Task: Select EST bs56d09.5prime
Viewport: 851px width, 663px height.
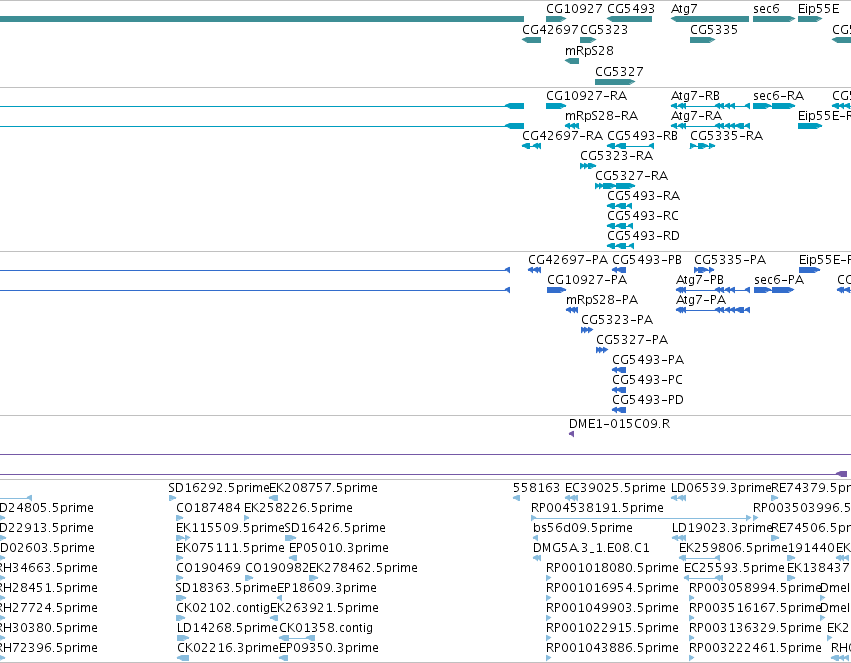Action: point(583,528)
